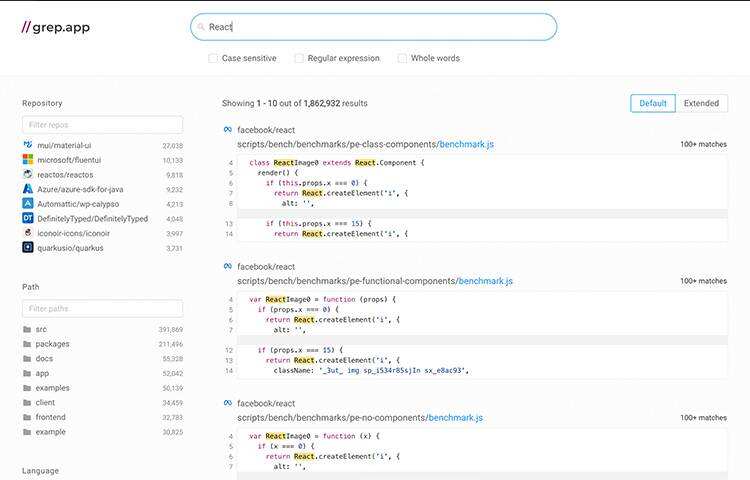Enable the Case sensitive checkbox
The image size is (750, 480).
[x=213, y=58]
